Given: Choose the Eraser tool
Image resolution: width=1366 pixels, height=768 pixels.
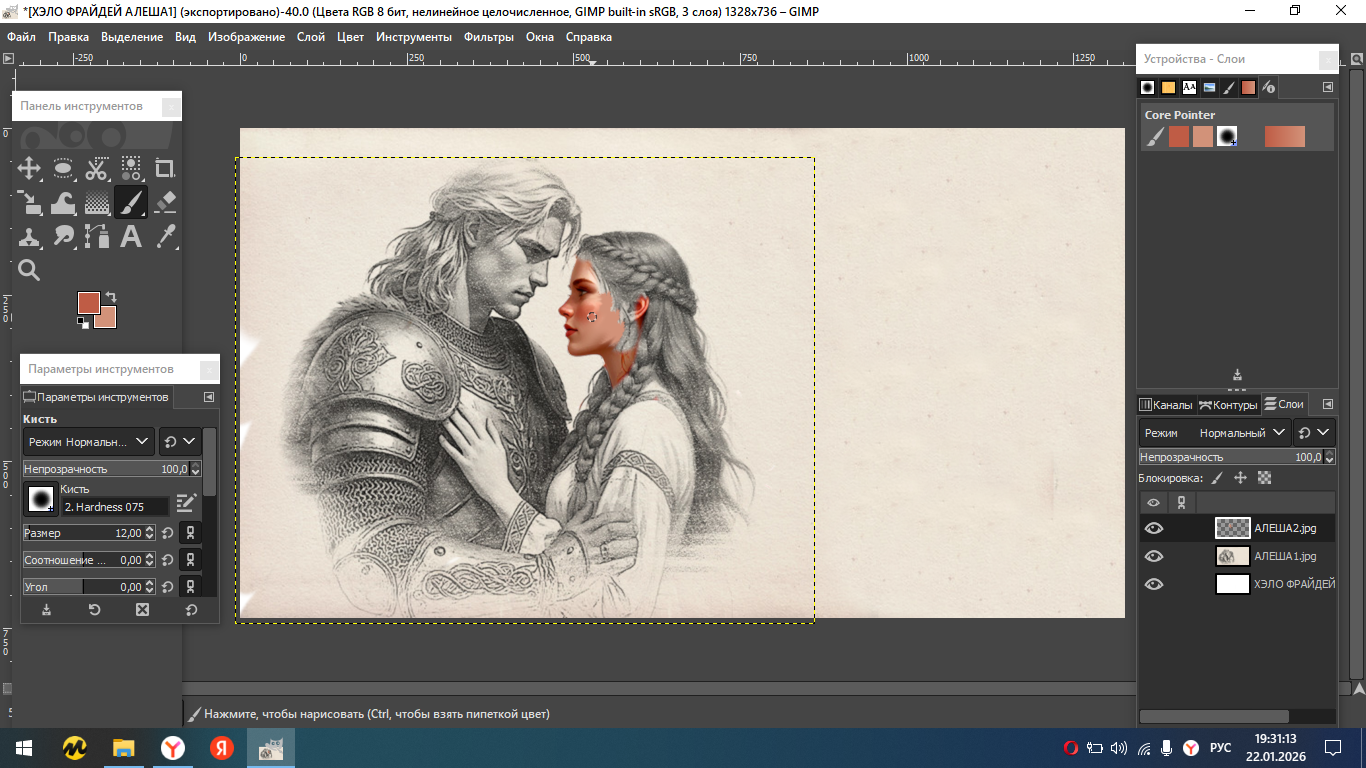Looking at the screenshot, I should pos(165,202).
